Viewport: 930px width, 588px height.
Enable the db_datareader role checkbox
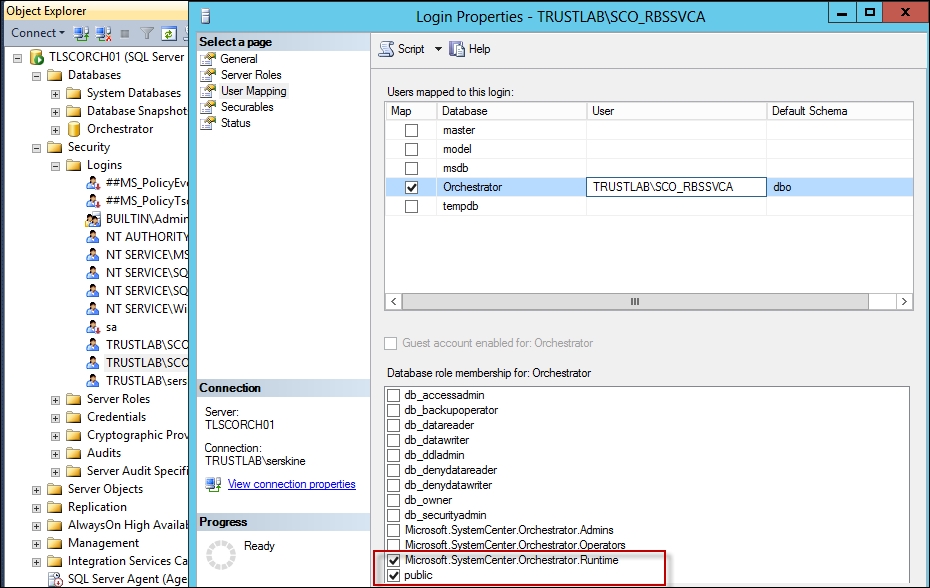point(393,425)
